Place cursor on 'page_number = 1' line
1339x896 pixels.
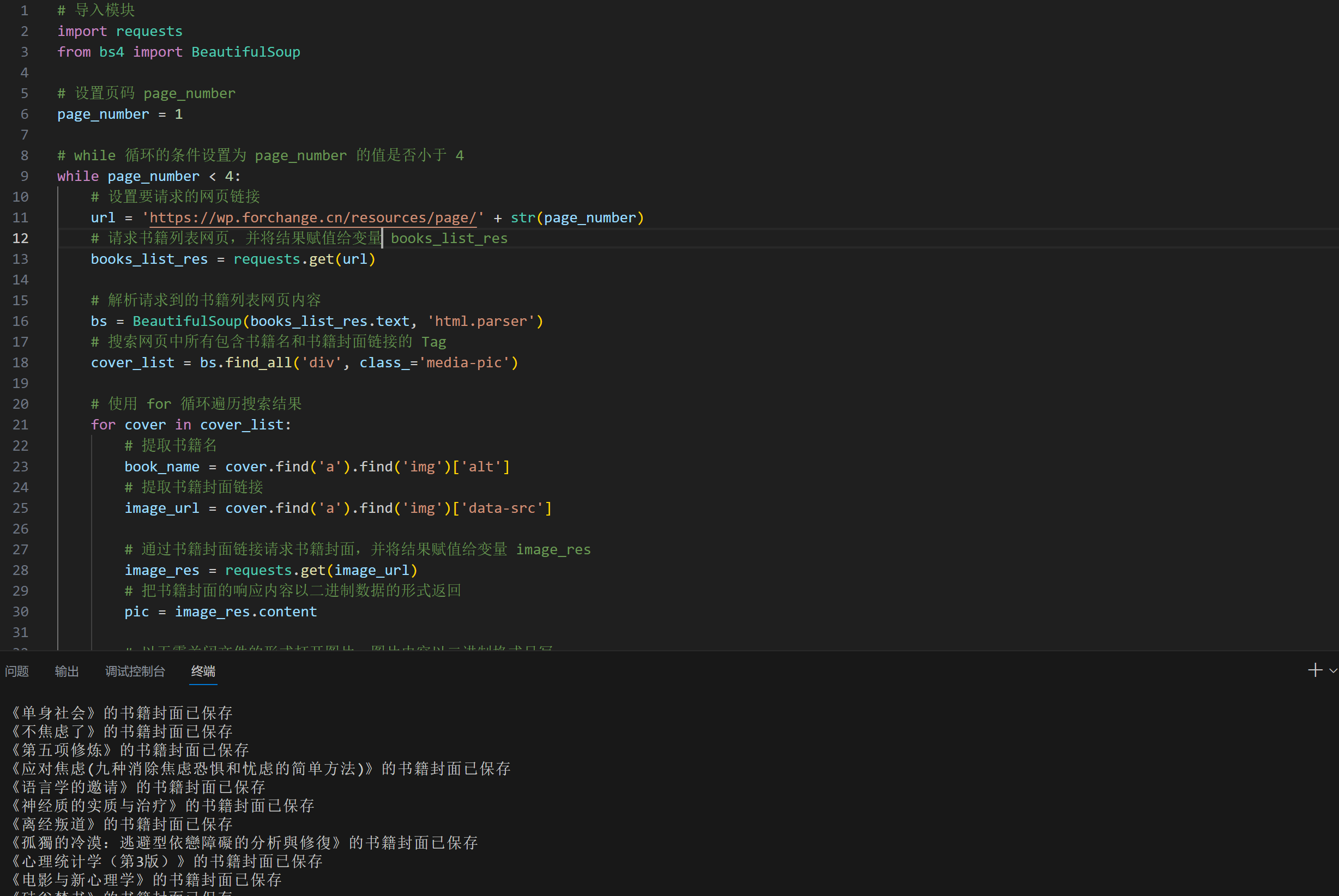pos(120,114)
